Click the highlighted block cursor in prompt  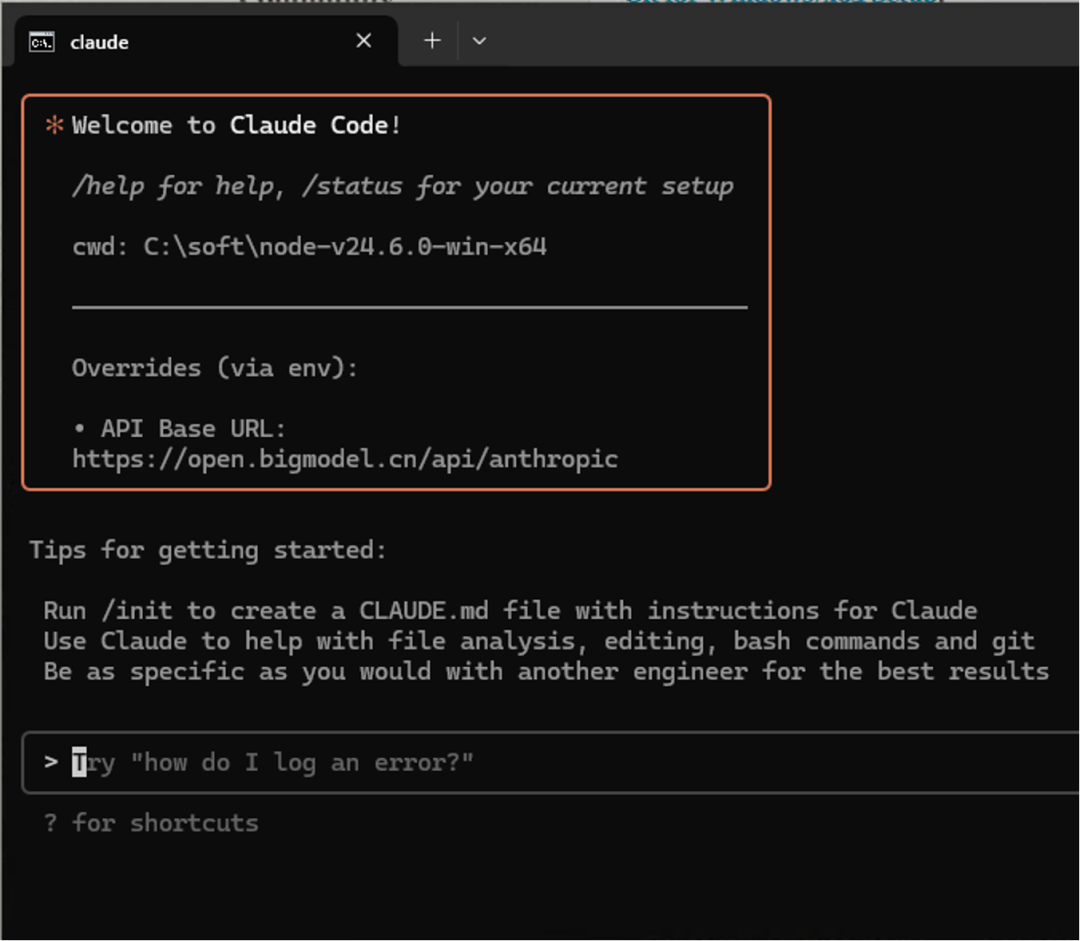point(79,763)
